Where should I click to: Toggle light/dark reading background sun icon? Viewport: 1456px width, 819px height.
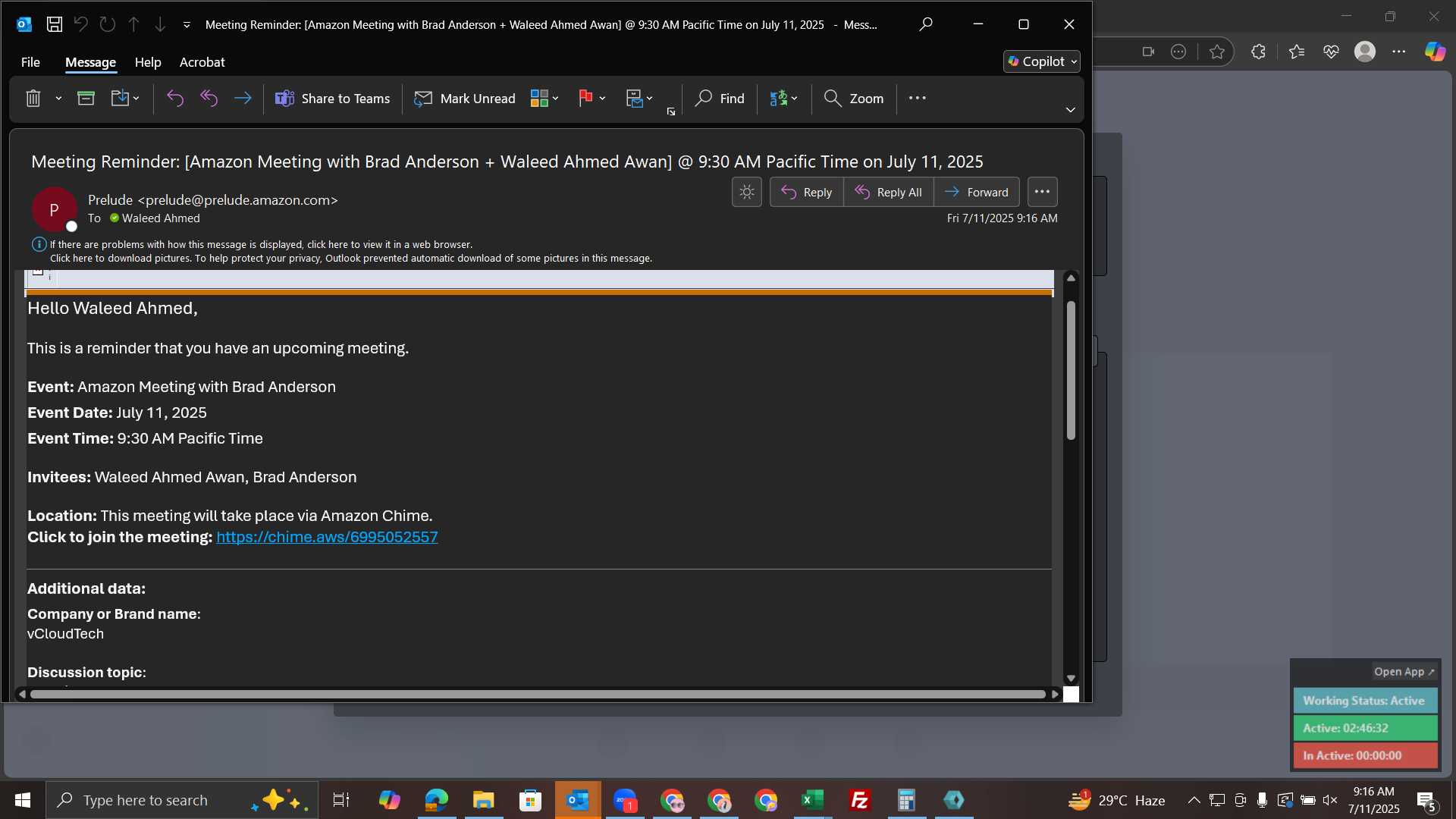click(x=747, y=192)
